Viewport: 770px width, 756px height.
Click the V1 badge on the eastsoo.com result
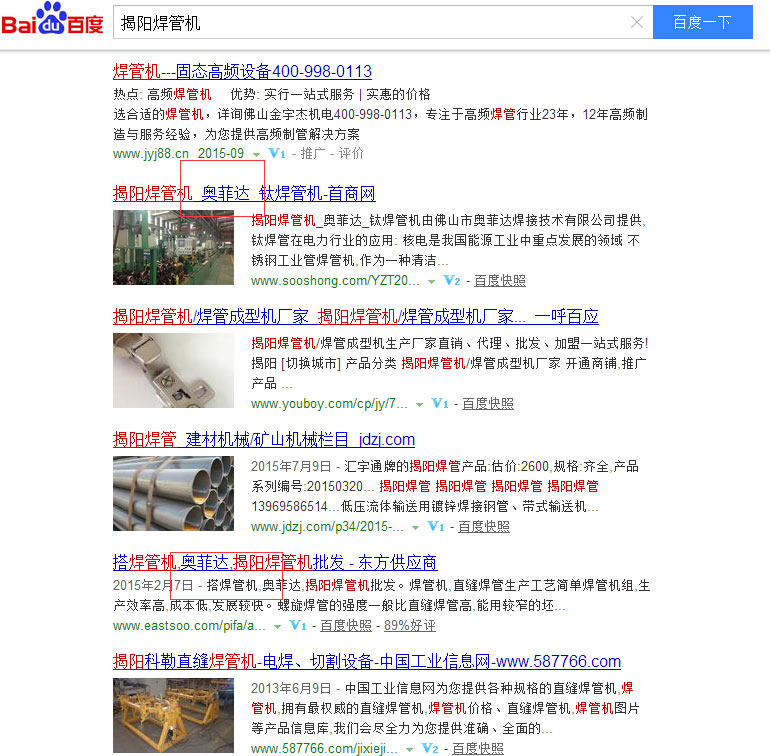[298, 625]
